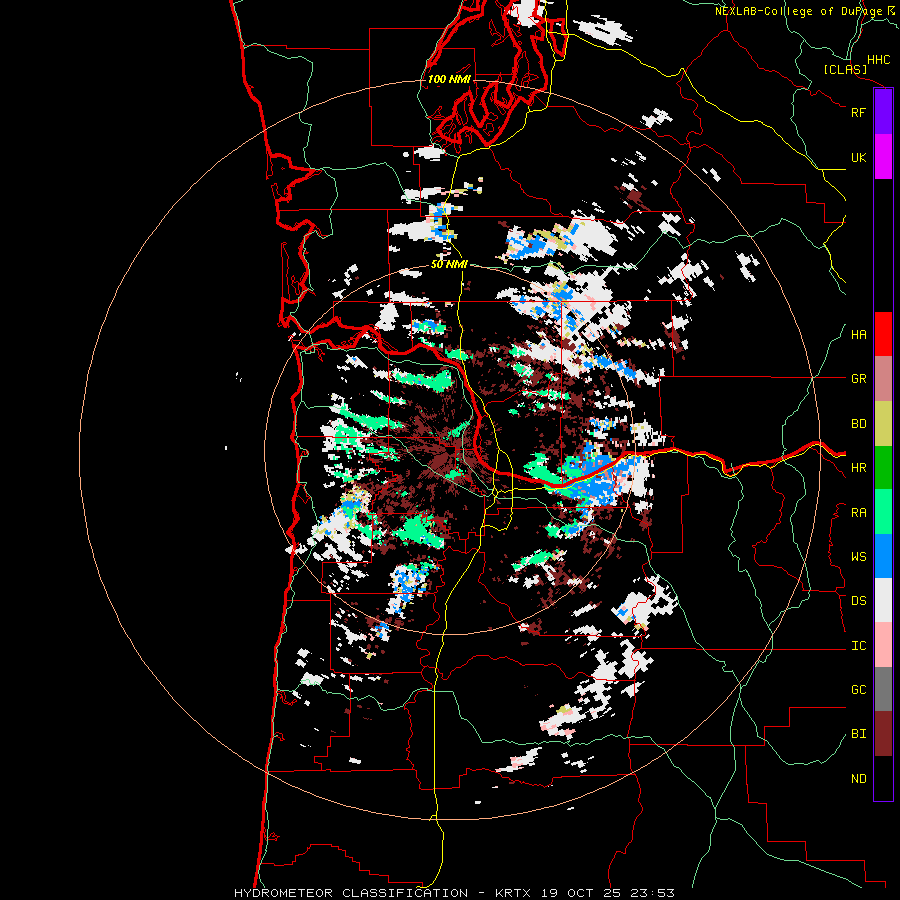The width and height of the screenshot is (900, 900).
Task: Click the [CLAS] units label
Action: tap(845, 70)
